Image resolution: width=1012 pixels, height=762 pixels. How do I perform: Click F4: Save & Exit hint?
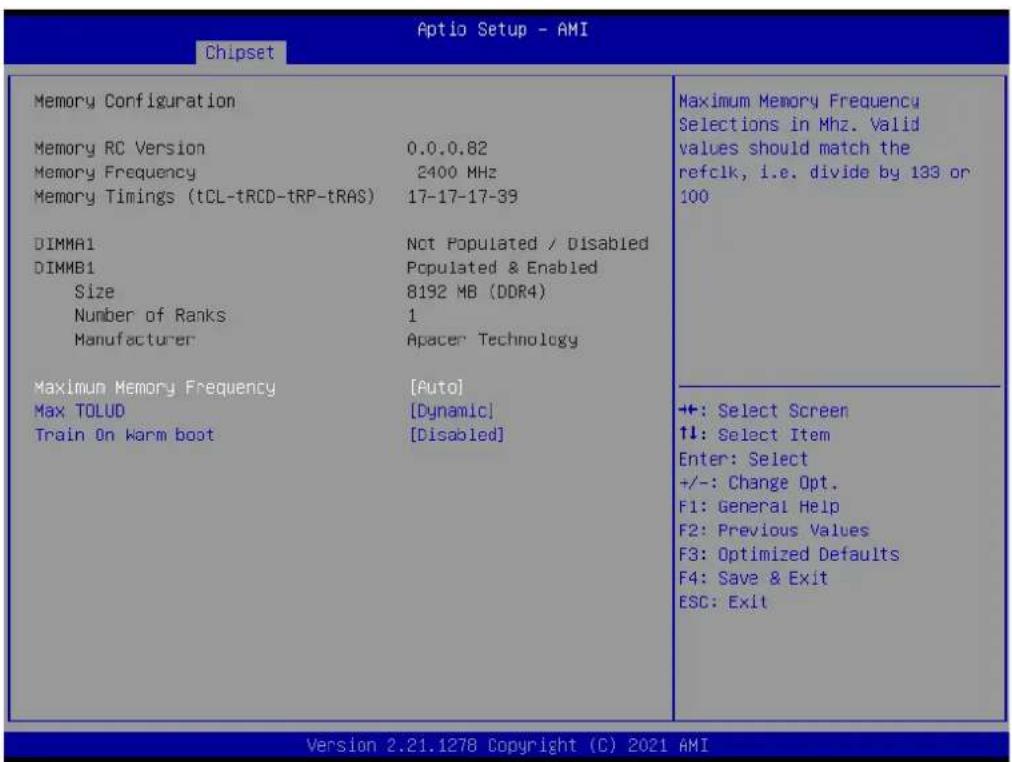753,578
